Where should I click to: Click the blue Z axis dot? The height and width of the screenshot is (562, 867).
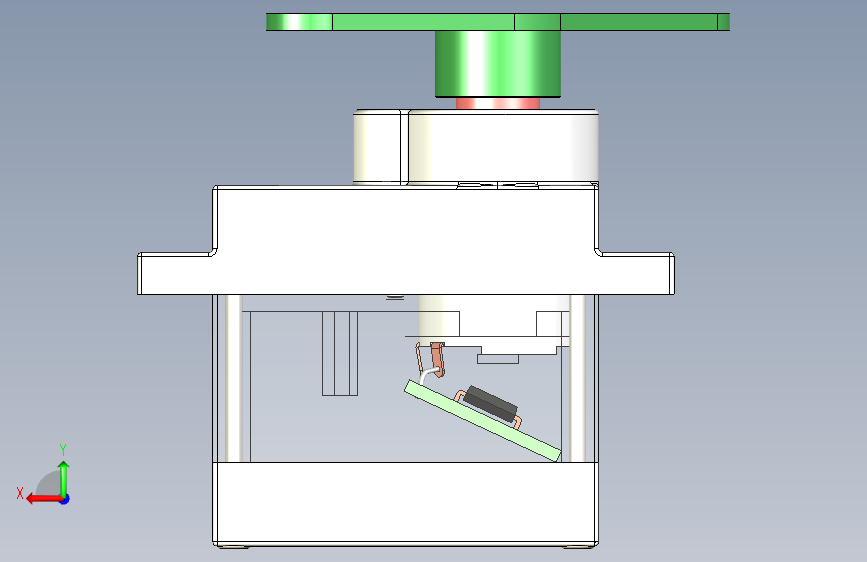pyautogui.click(x=65, y=499)
